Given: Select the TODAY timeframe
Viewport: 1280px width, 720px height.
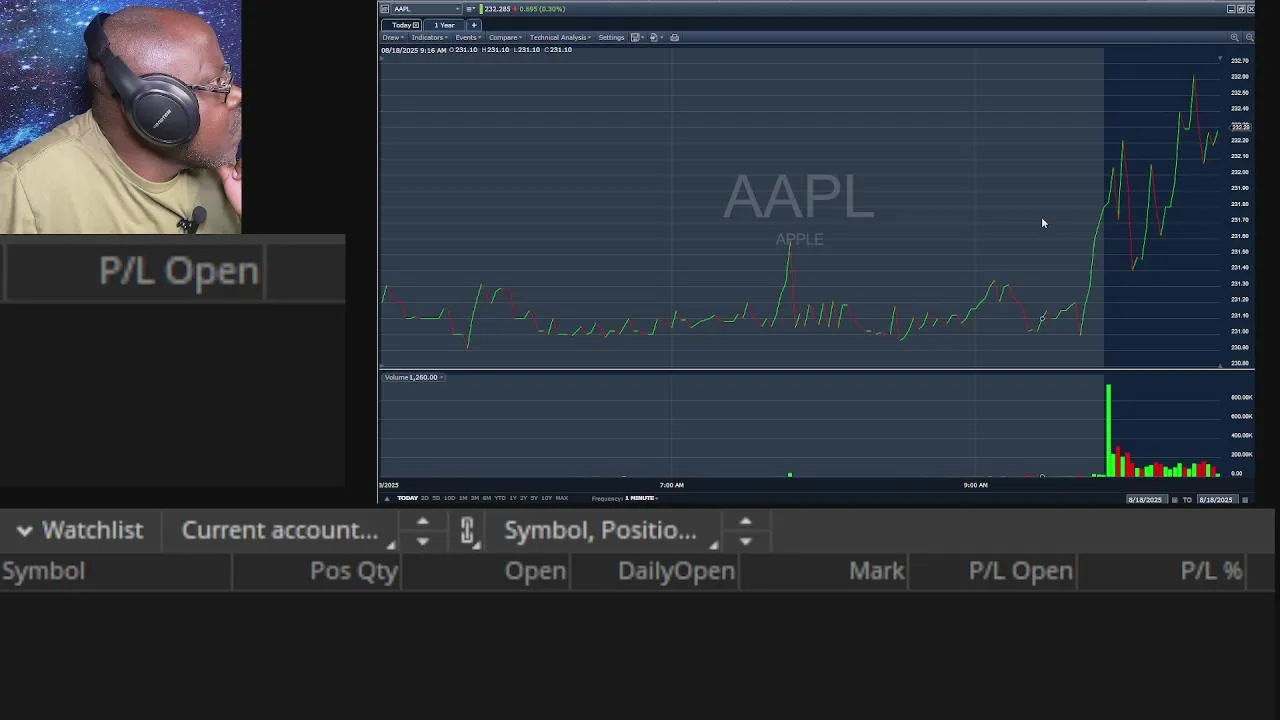Looking at the screenshot, I should (407, 498).
